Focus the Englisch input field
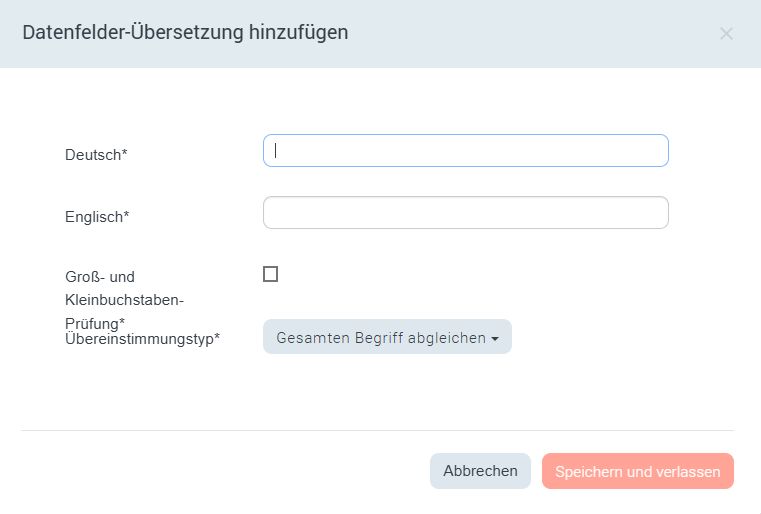761x514 pixels. pyautogui.click(x=465, y=213)
